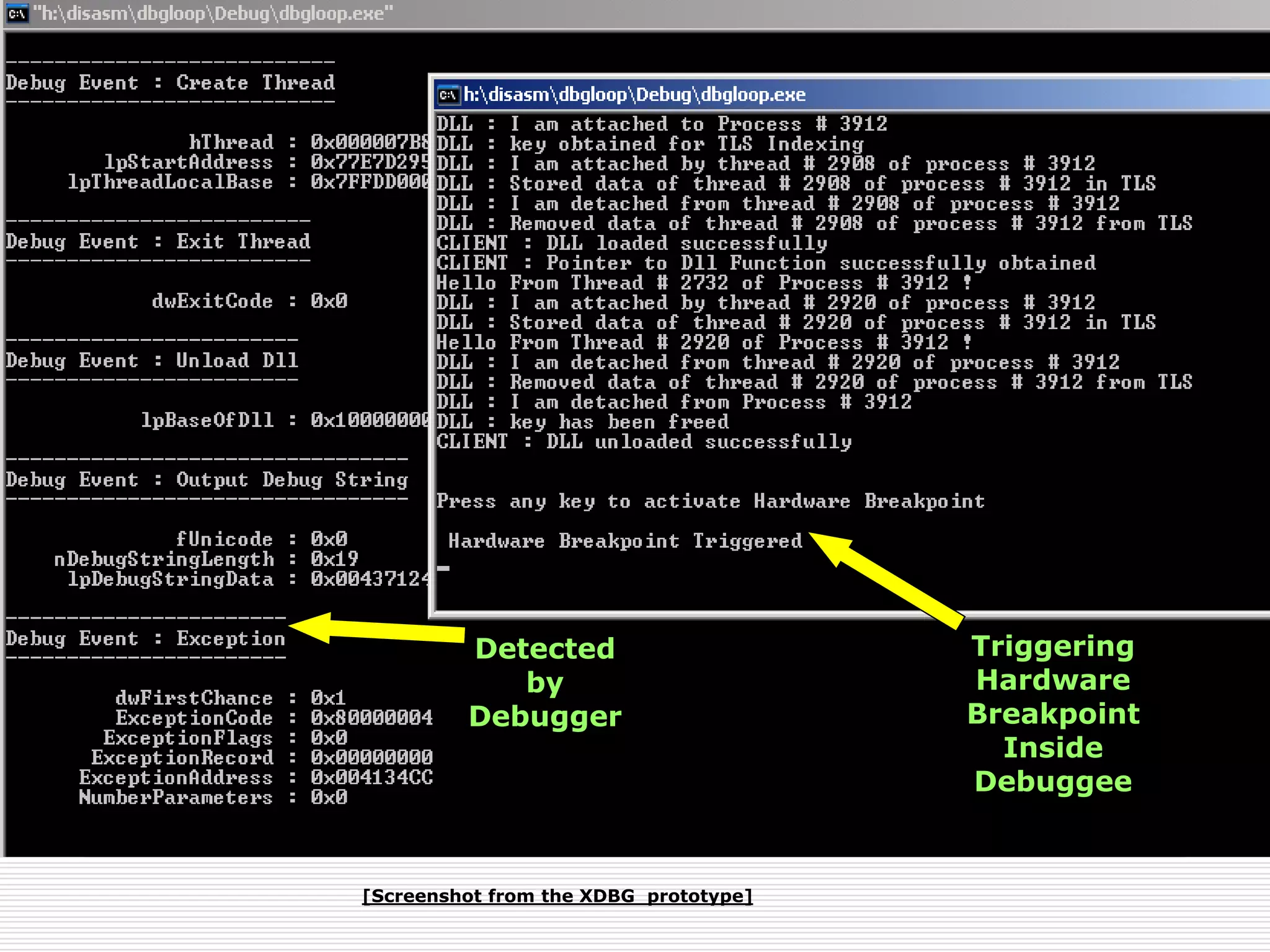Click 'Pointer to Dll Function successfully obtained' line
The height and width of the screenshot is (952, 1270).
(x=766, y=263)
